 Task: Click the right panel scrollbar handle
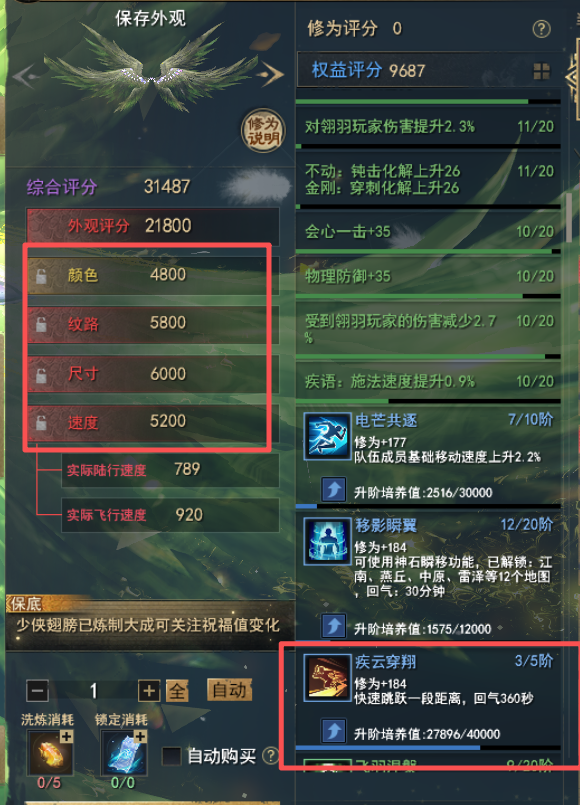tap(569, 217)
